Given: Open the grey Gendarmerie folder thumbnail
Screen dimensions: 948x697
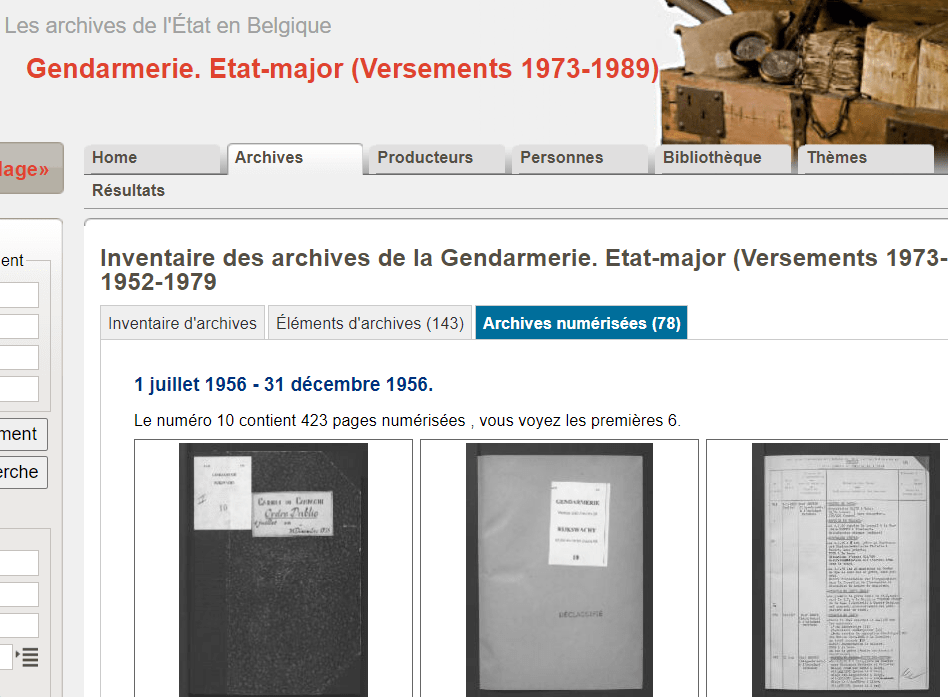Looking at the screenshot, I should (x=559, y=570).
